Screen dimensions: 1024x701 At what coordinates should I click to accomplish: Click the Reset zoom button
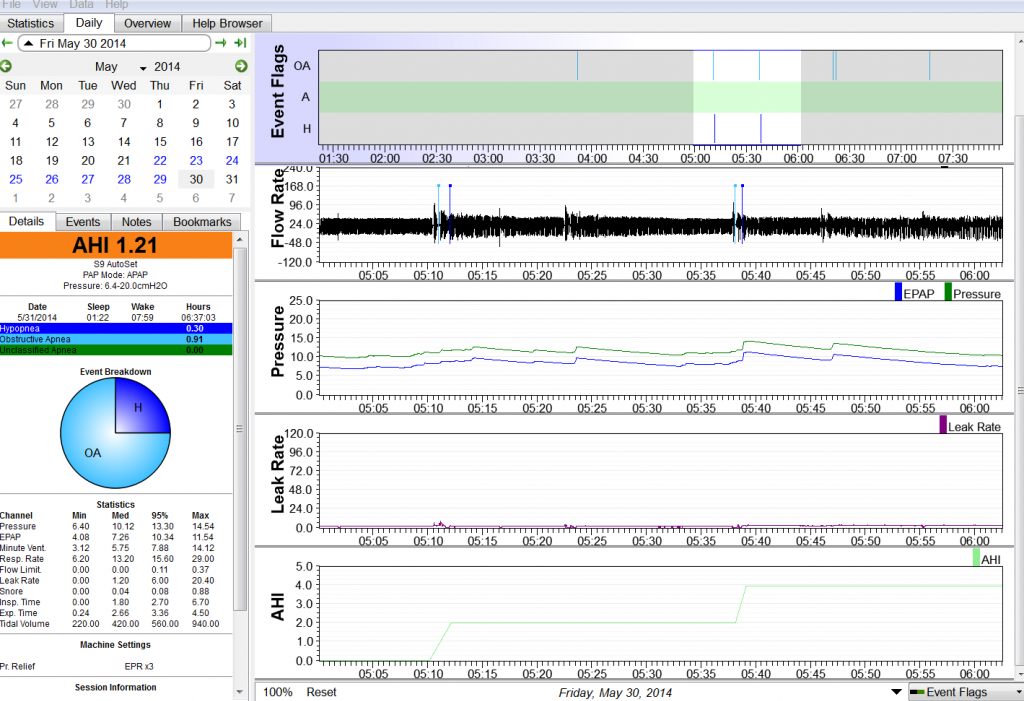[x=321, y=692]
